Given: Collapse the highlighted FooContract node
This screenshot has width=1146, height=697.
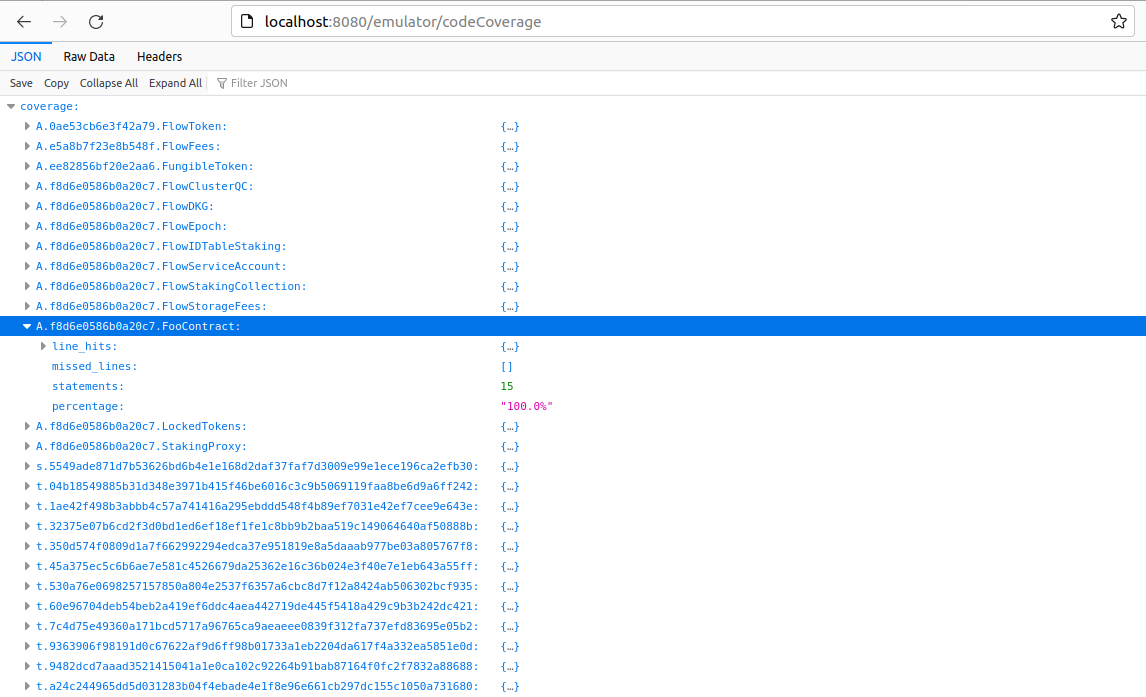Looking at the screenshot, I should (27, 327).
